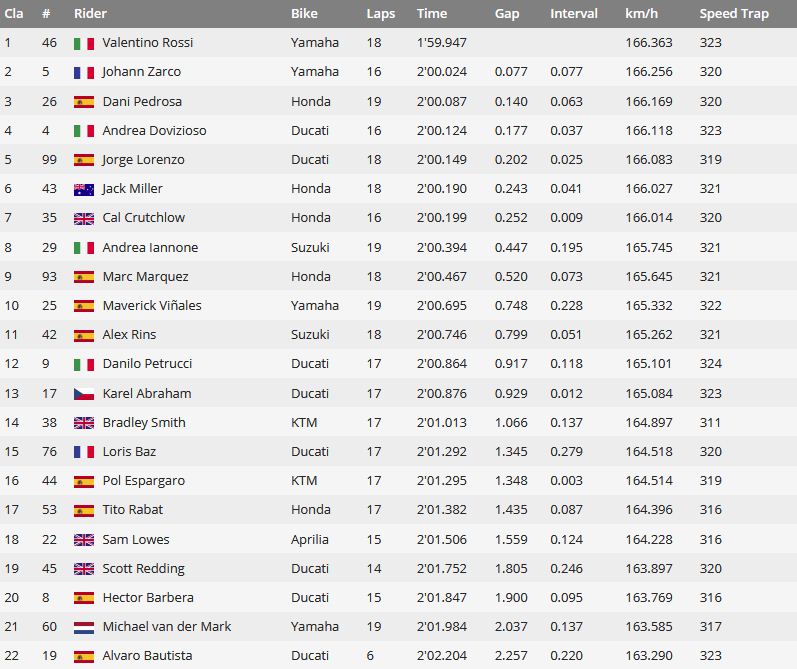
Task: Sort table by Laps header
Action: [381, 14]
